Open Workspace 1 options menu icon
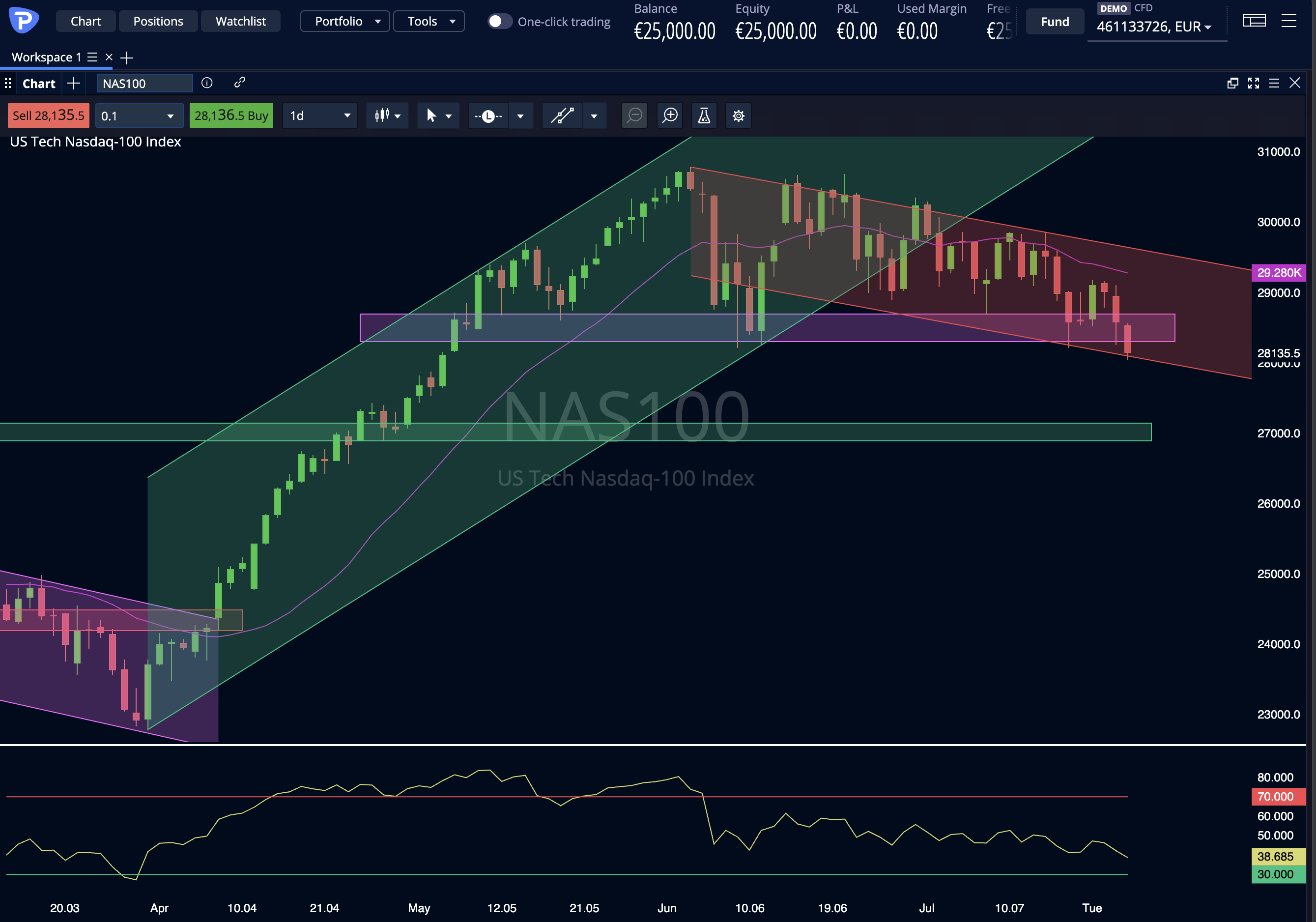The height and width of the screenshot is (922, 1316). point(92,58)
